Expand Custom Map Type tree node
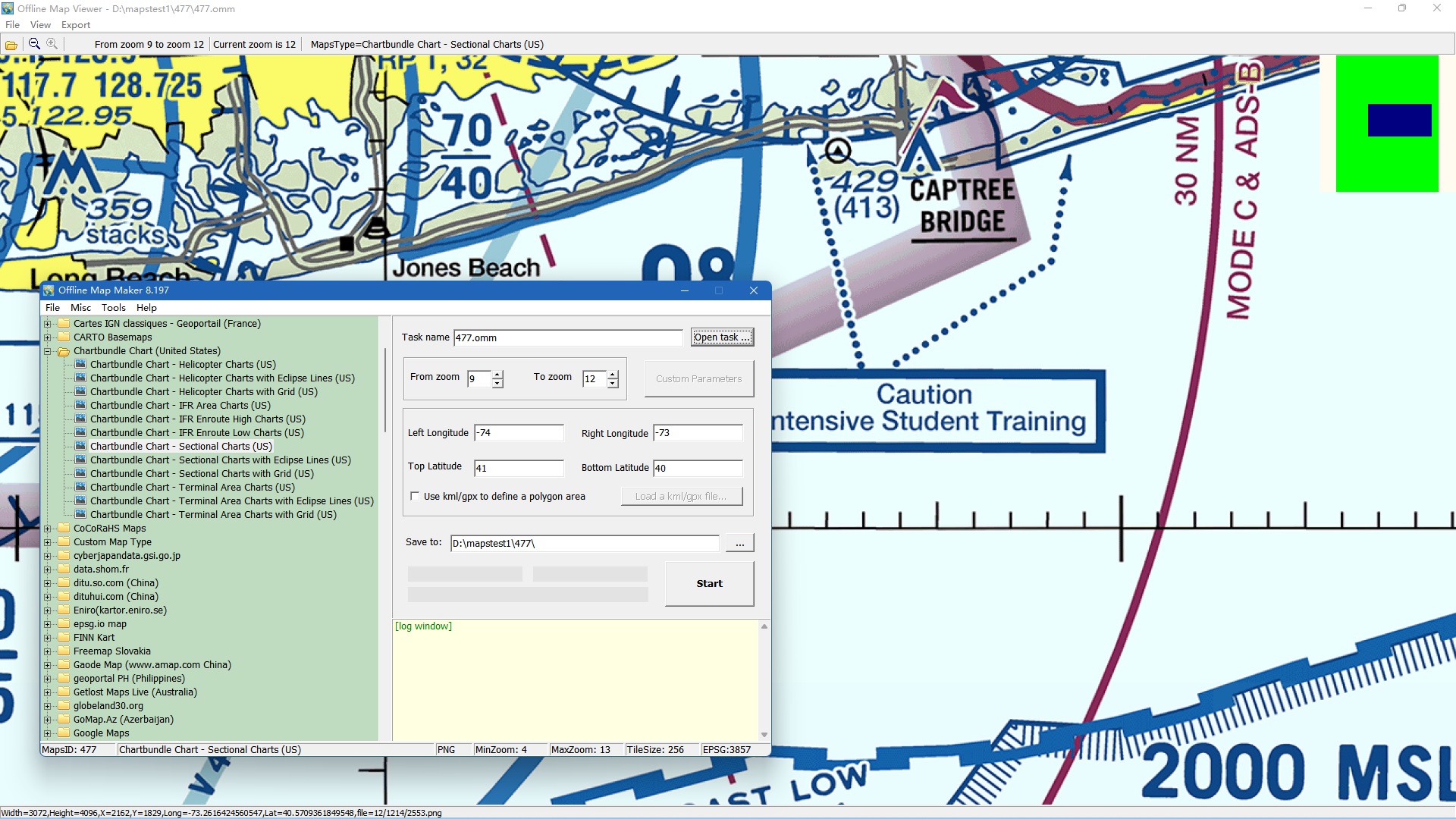Image resolution: width=1456 pixels, height=819 pixels. [48, 542]
